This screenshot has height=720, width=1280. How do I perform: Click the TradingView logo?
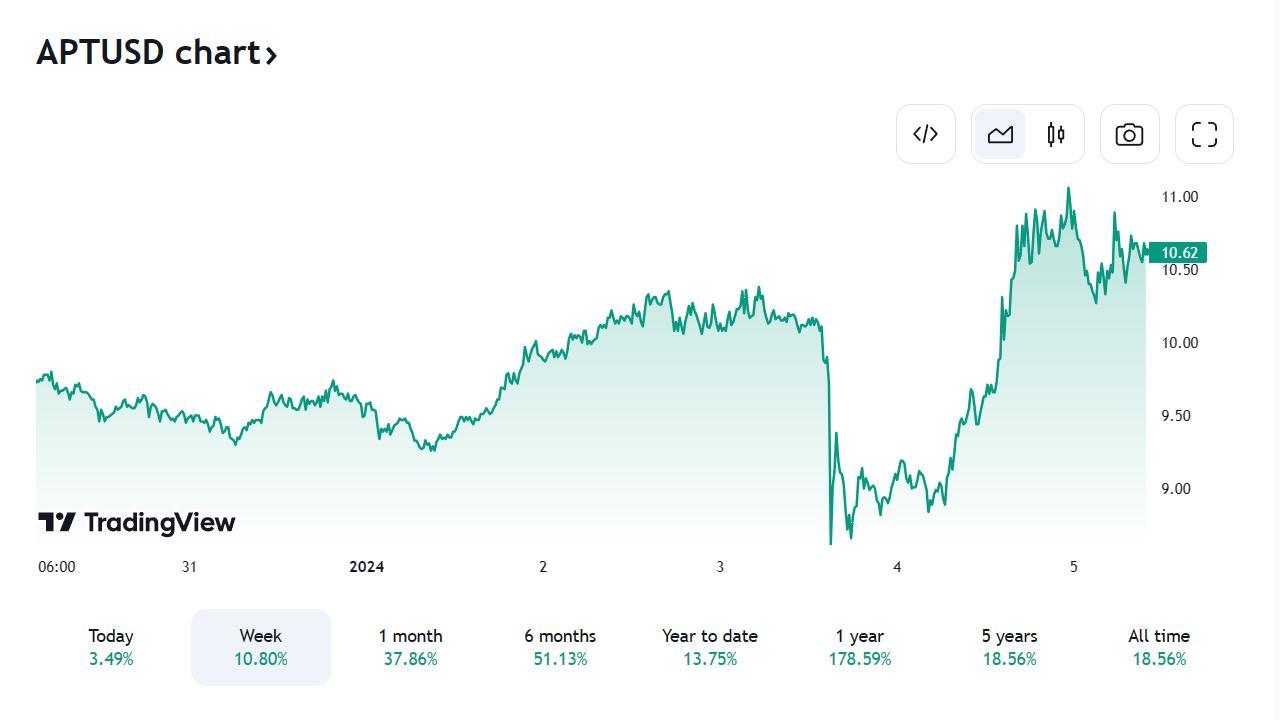137,522
